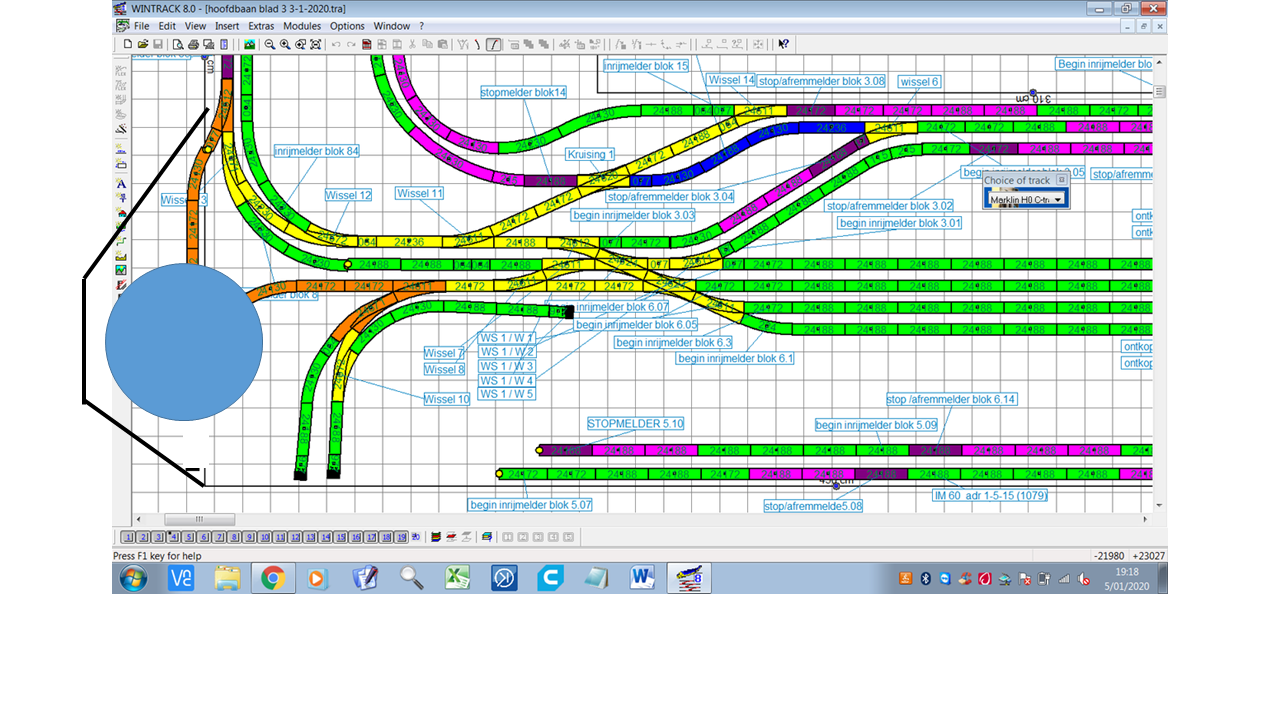Screen dimensions: 1280x720
Task: Select the 'Wissel 12' label
Action: pyautogui.click(x=348, y=195)
